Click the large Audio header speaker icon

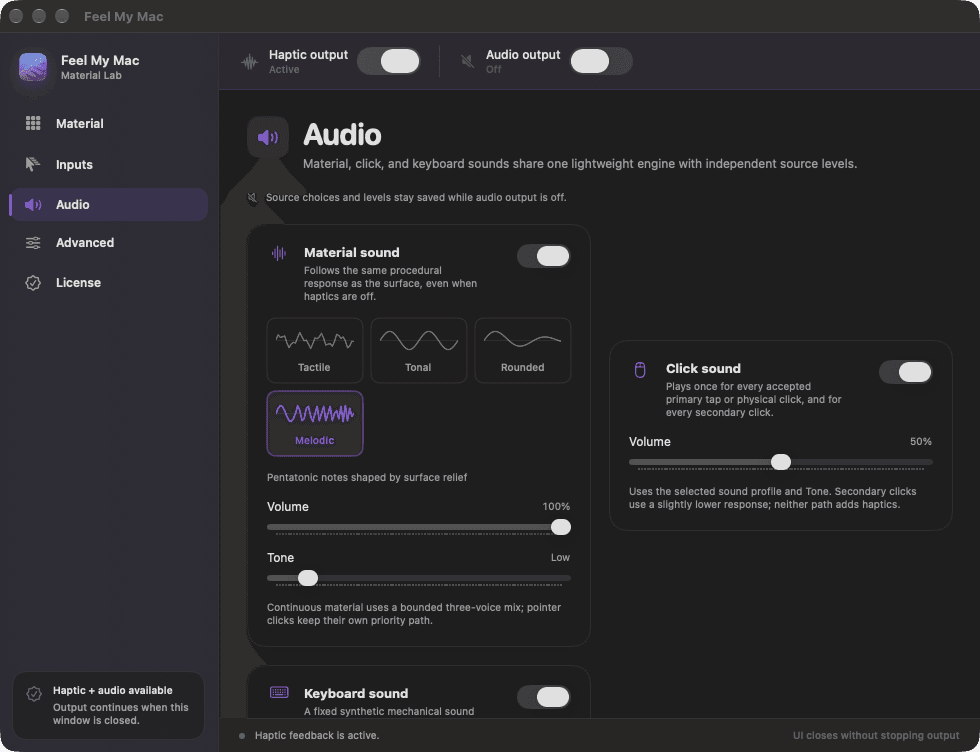click(x=268, y=137)
